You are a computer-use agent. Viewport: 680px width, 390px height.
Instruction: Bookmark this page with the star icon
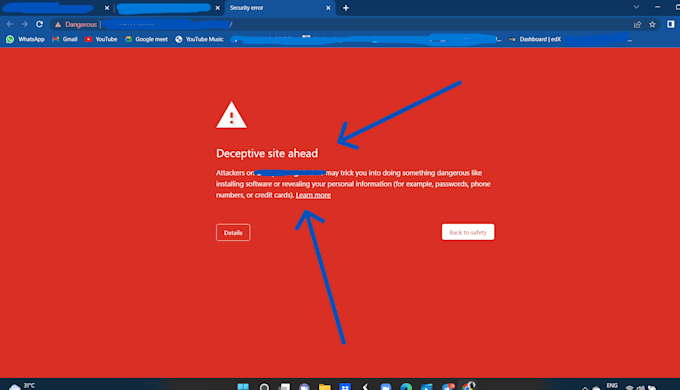click(x=652, y=25)
